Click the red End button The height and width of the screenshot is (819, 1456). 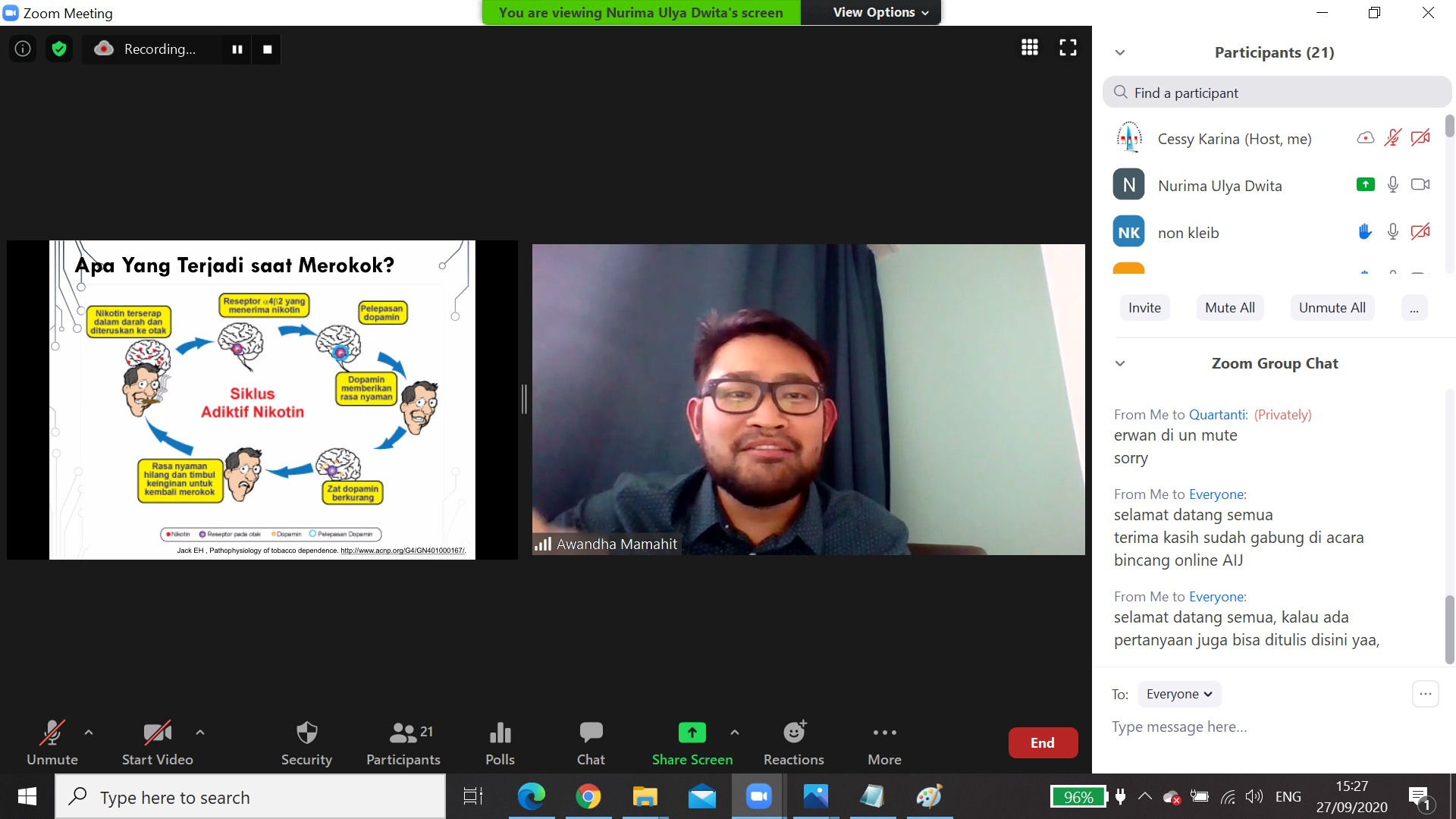[x=1042, y=742]
